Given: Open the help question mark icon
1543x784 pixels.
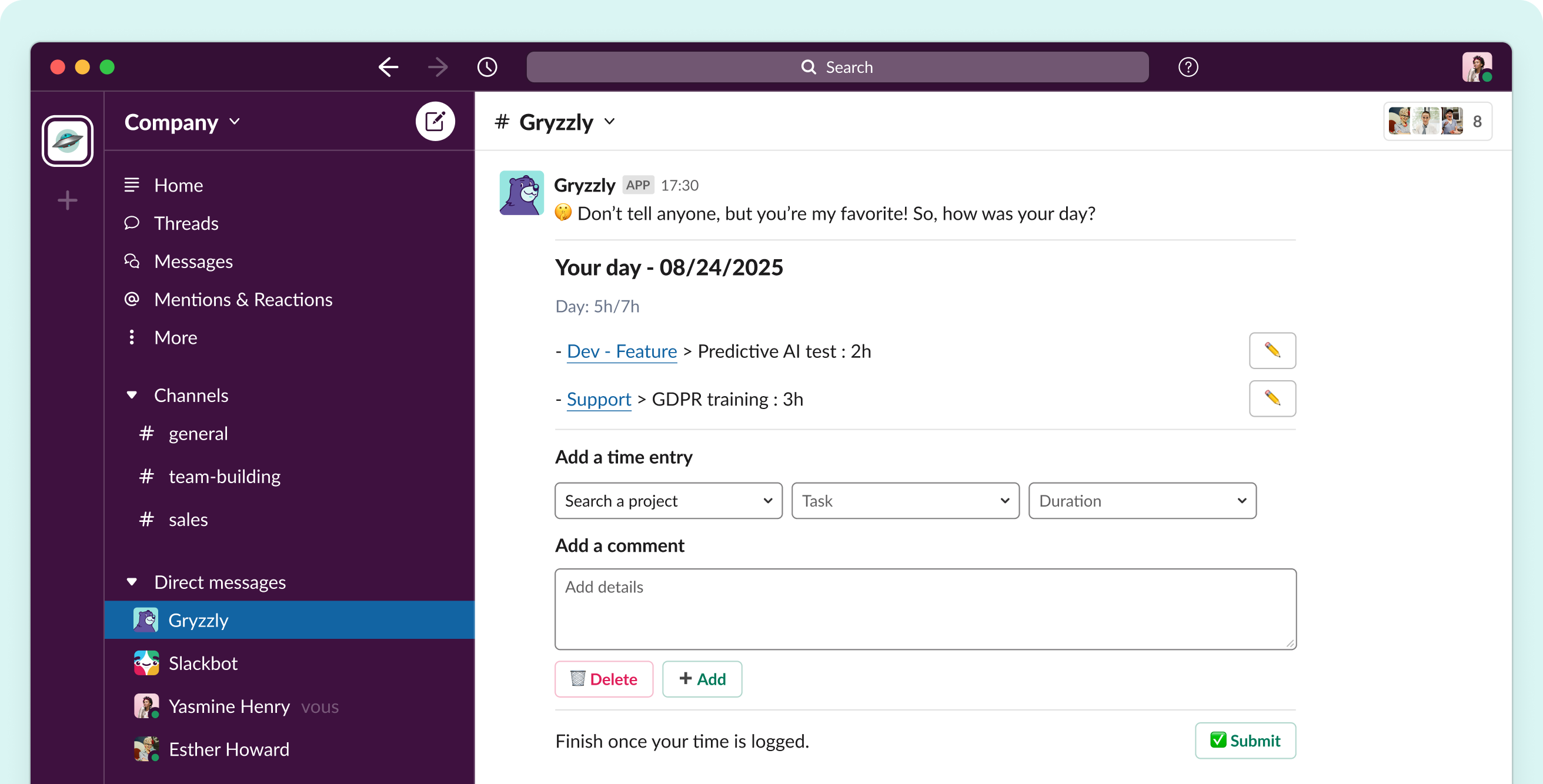Looking at the screenshot, I should pos(1188,67).
